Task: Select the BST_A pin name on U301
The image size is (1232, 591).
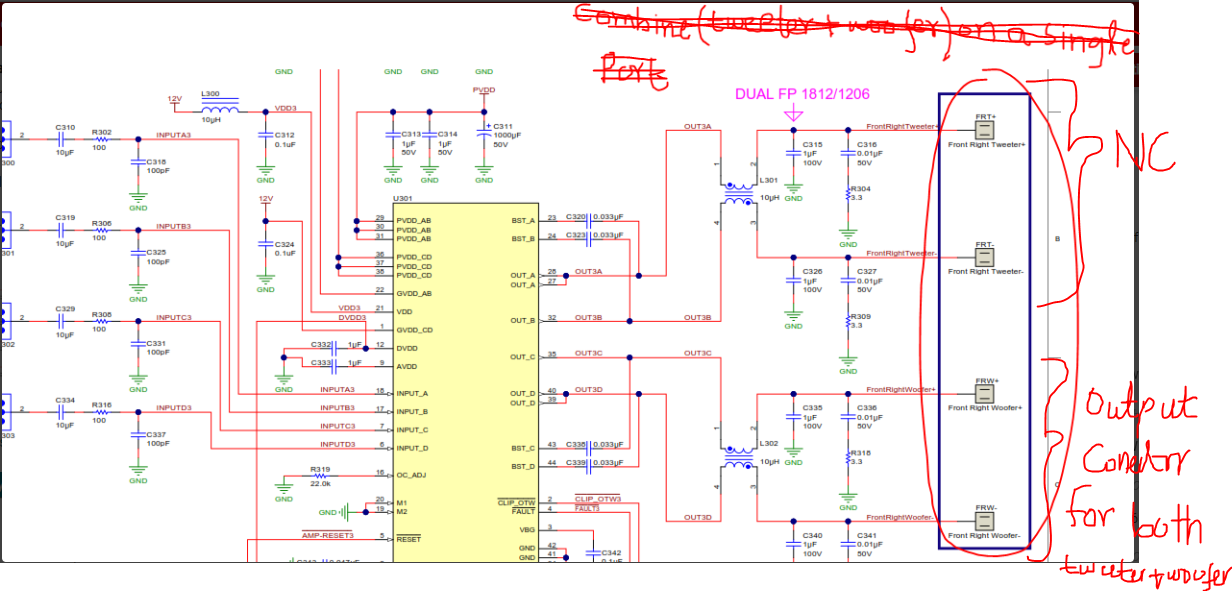Action: point(522,219)
